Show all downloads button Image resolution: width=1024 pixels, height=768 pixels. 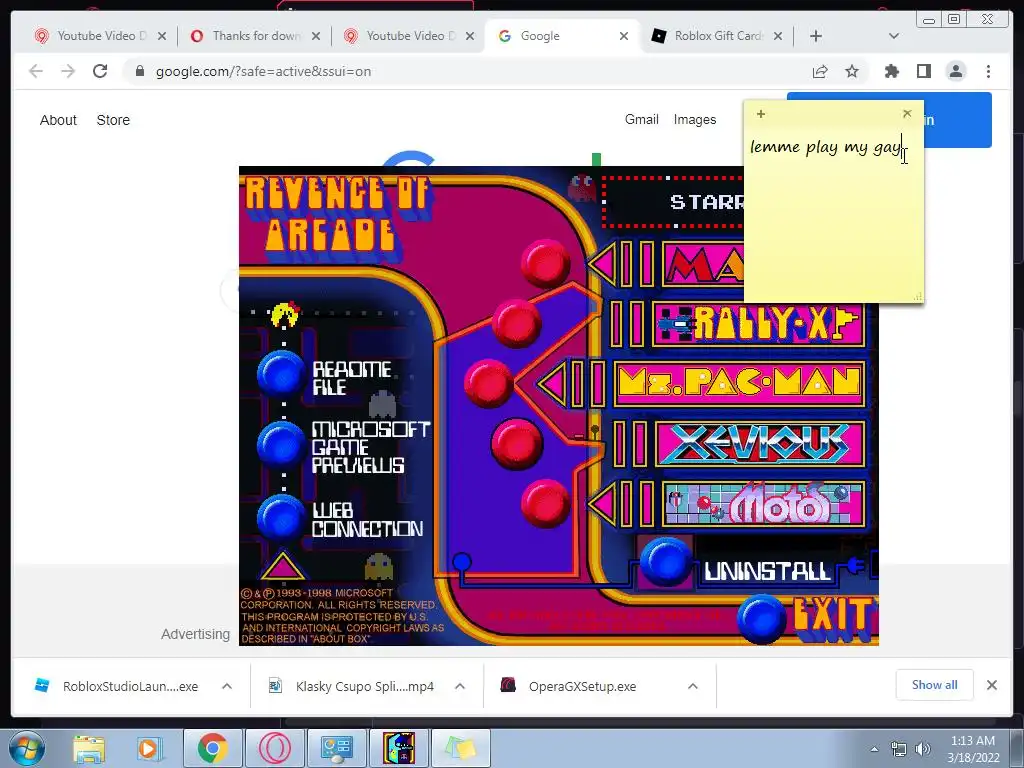coord(935,684)
